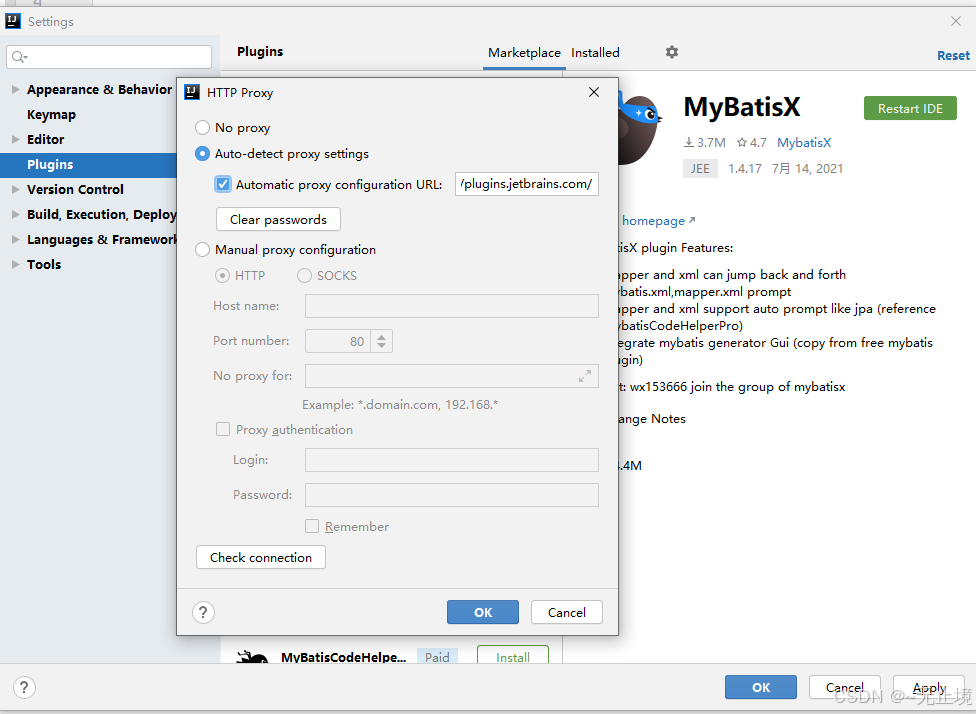This screenshot has width=976, height=714.
Task: Confirm HTTP Proxy dialog with OK
Action: tap(482, 612)
